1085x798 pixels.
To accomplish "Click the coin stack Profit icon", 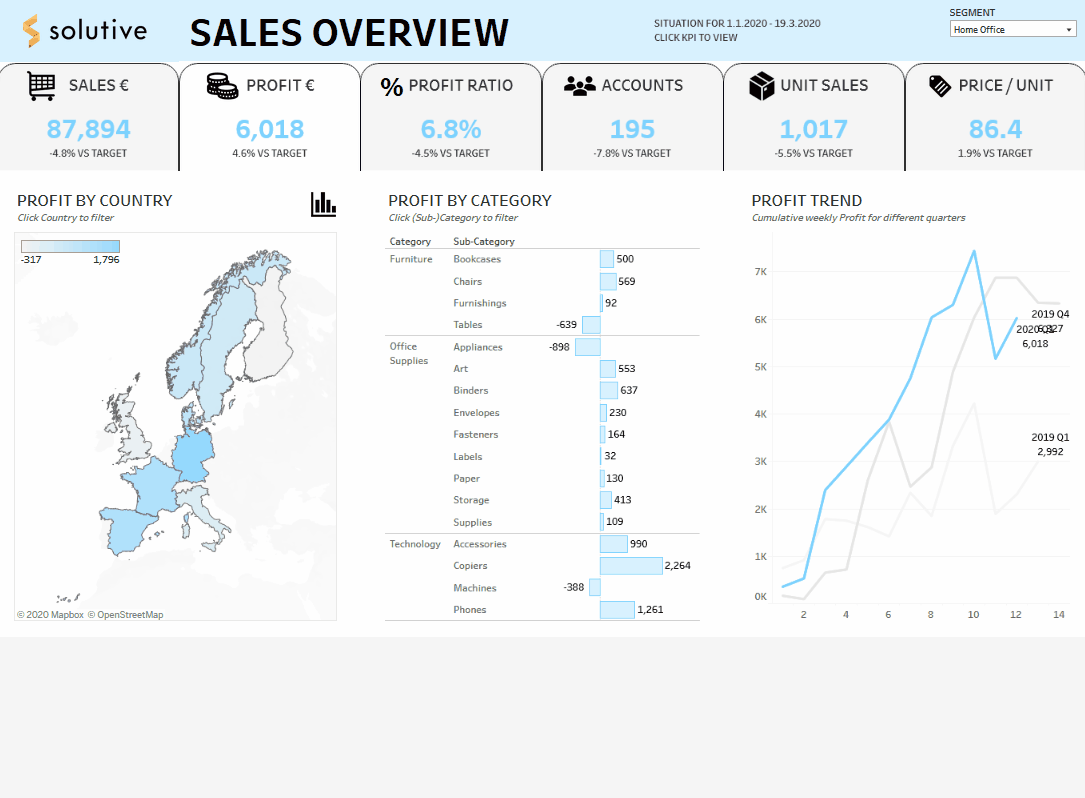I will coord(222,85).
